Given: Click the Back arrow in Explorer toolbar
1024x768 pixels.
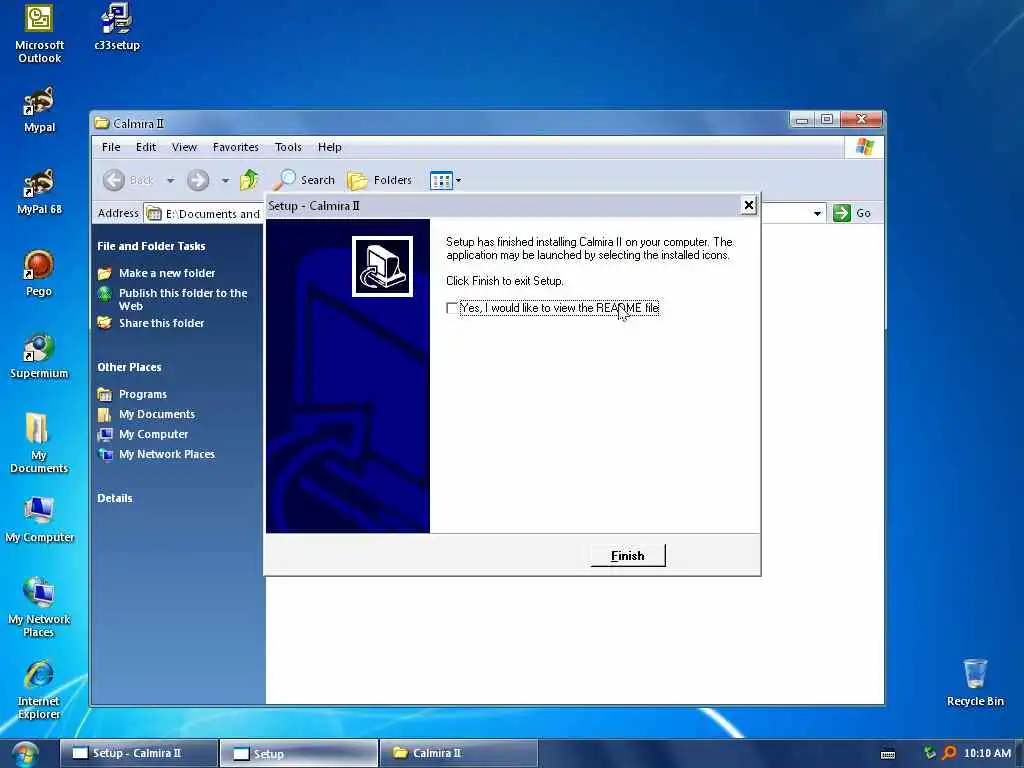Looking at the screenshot, I should click(114, 180).
